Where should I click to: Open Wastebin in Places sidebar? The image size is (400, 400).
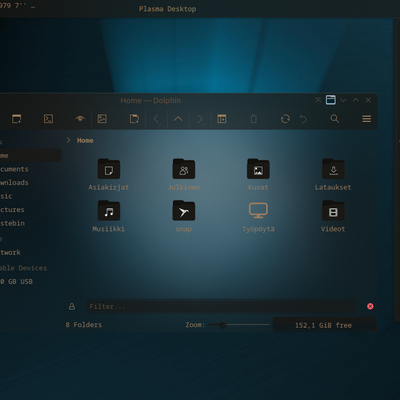click(x=12, y=223)
